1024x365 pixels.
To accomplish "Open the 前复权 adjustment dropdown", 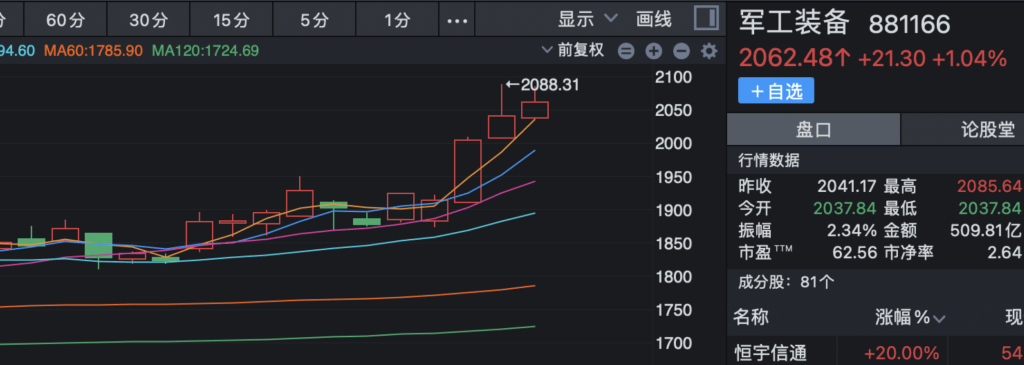I will point(573,50).
